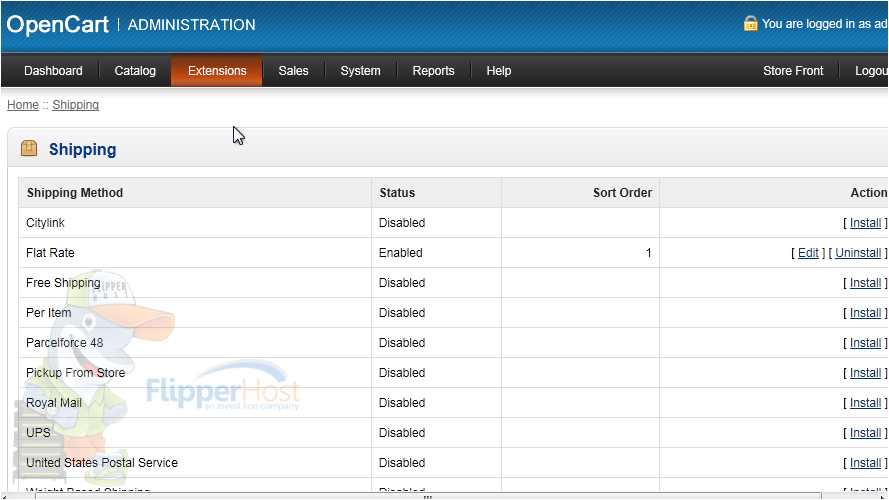The image size is (889, 500).
Task: Install the UPS shipping method
Action: [x=865, y=433]
